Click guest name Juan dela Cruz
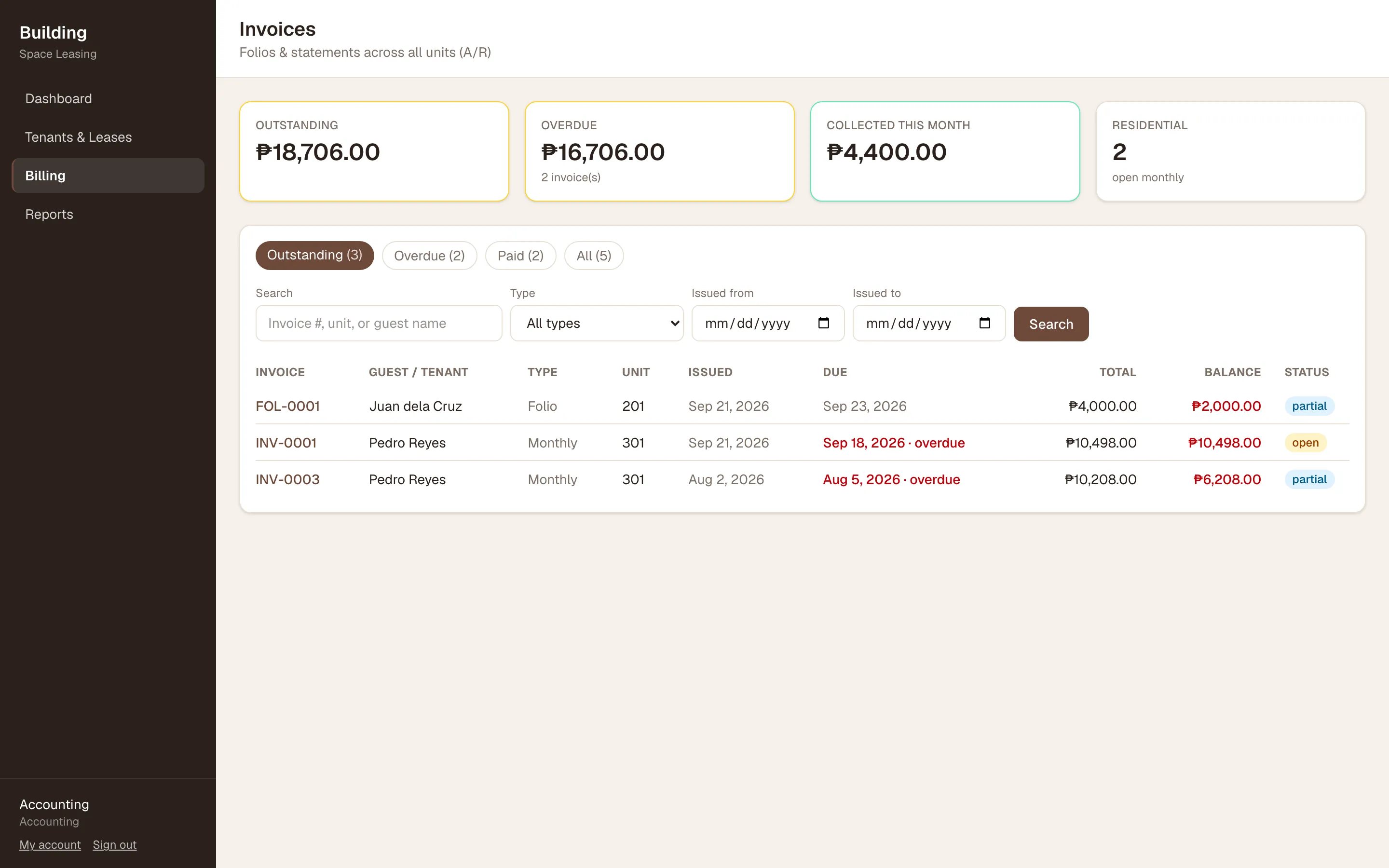Viewport: 1389px width, 868px height. (x=415, y=406)
